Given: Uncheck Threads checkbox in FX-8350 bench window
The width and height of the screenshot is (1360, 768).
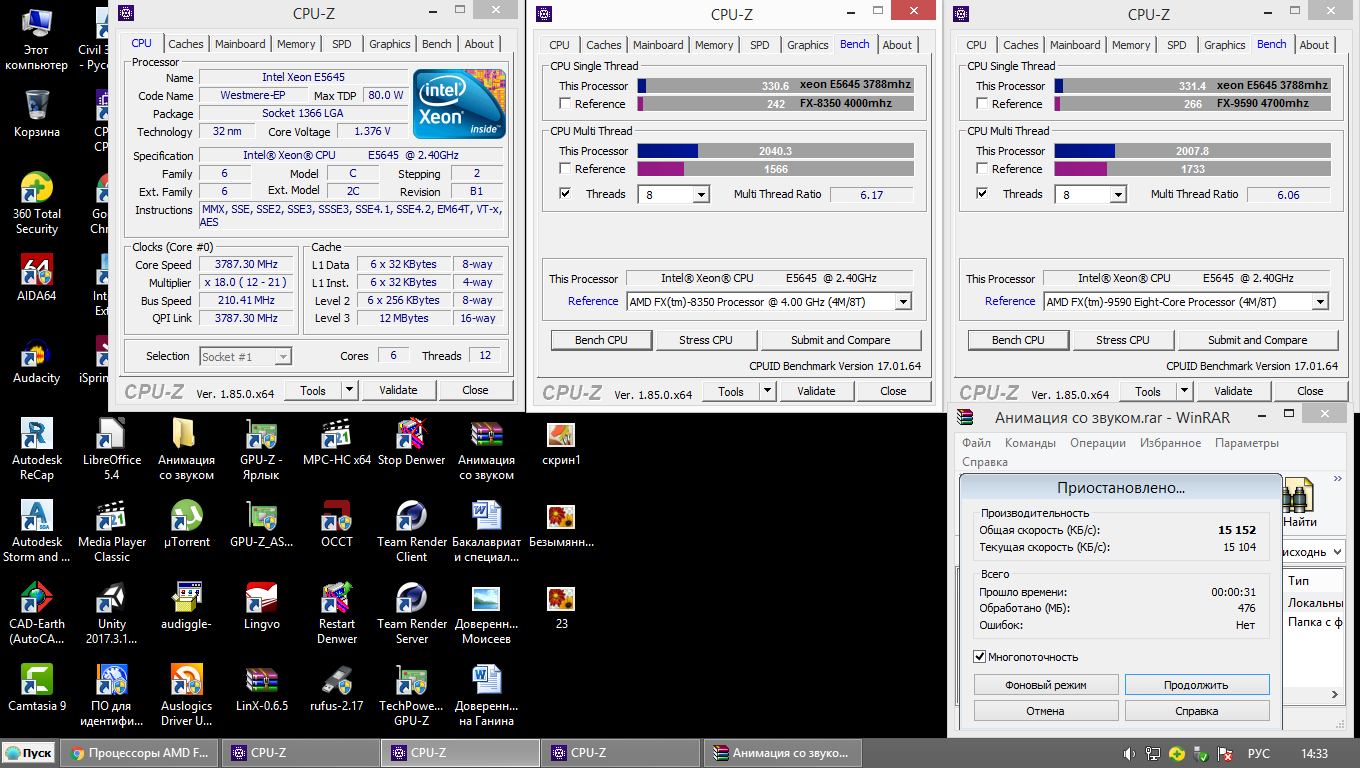Looking at the screenshot, I should (x=566, y=194).
